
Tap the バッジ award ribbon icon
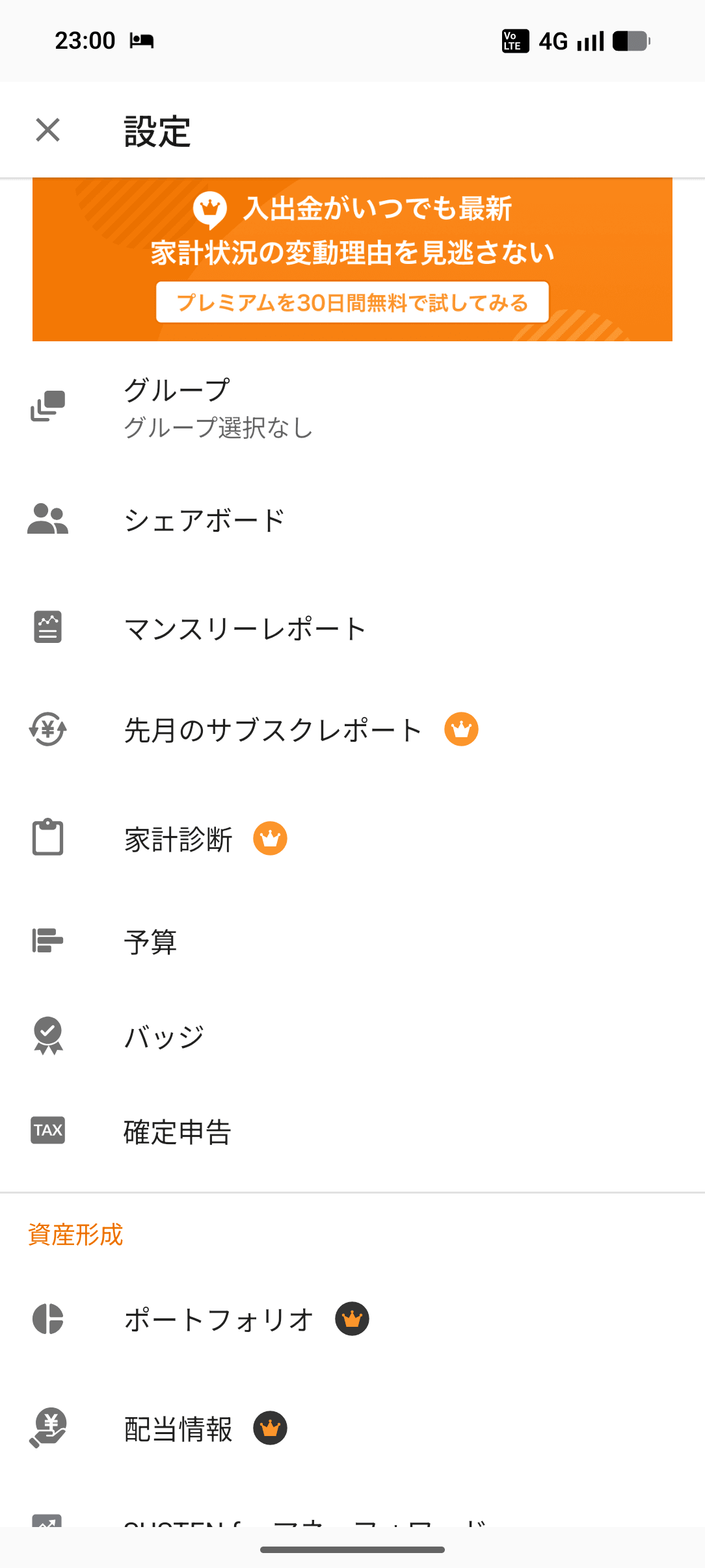coord(47,1035)
